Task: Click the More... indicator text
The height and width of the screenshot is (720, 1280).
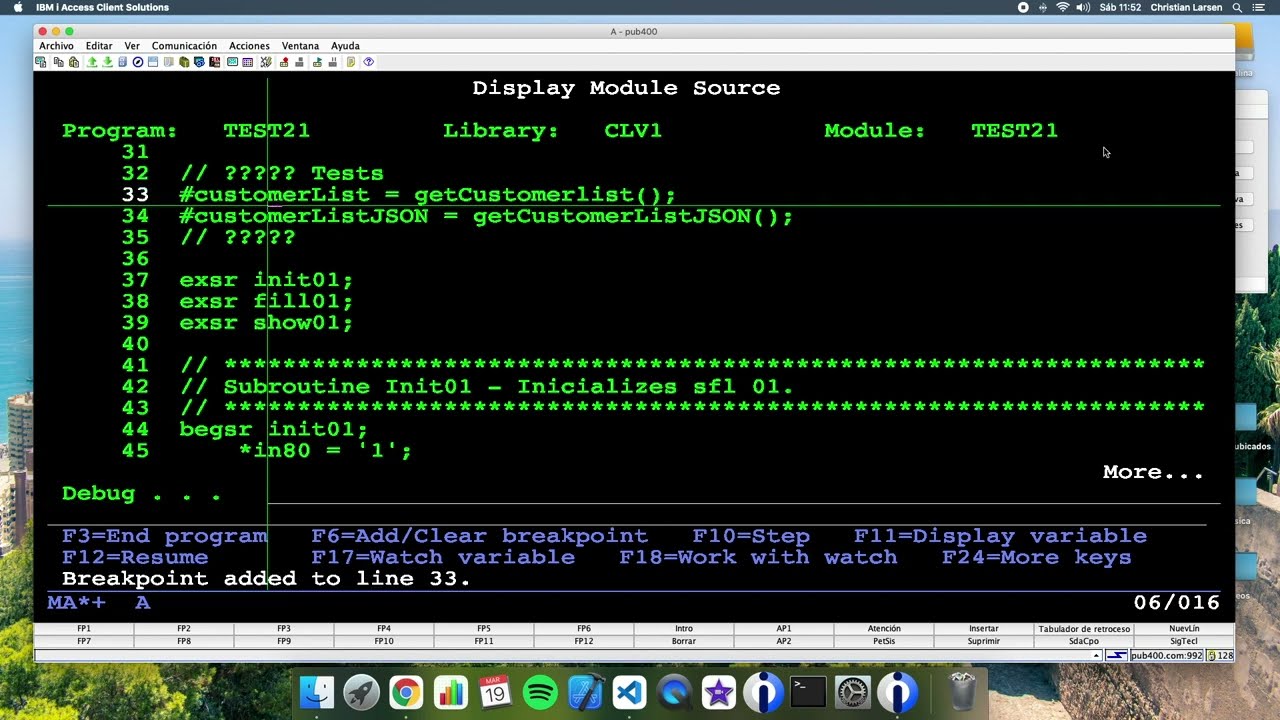Action: pyautogui.click(x=1153, y=472)
